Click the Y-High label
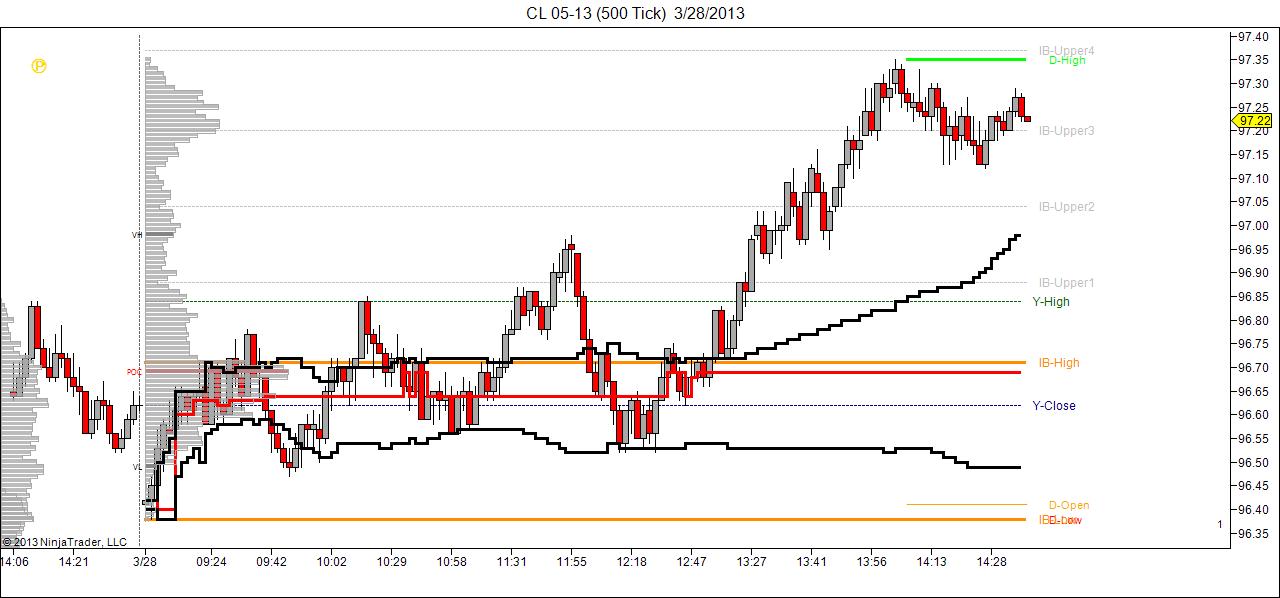This screenshot has height=598, width=1280. [1051, 301]
